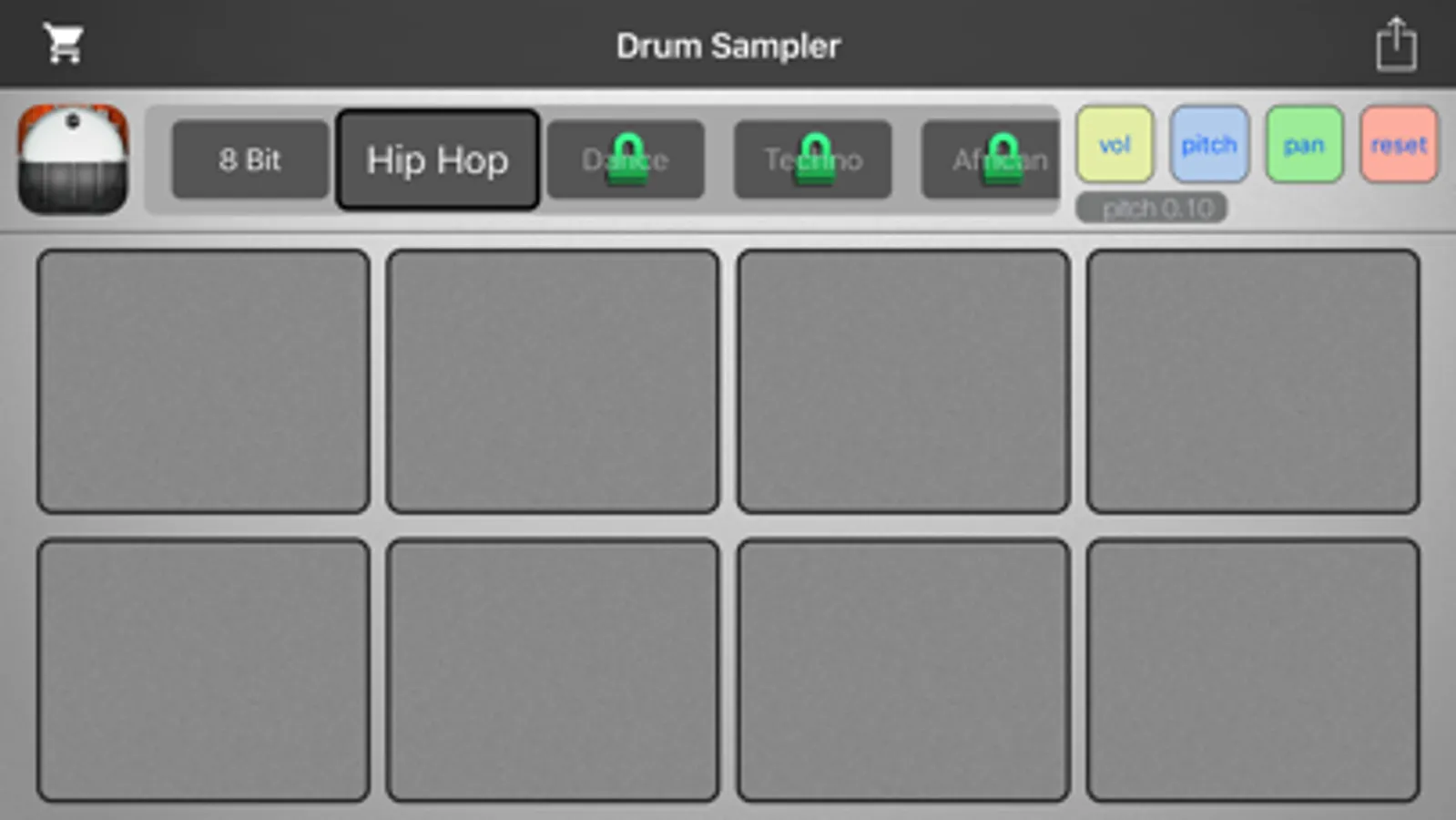
Task: Hit the first pad in bottom row
Action: 203,671
